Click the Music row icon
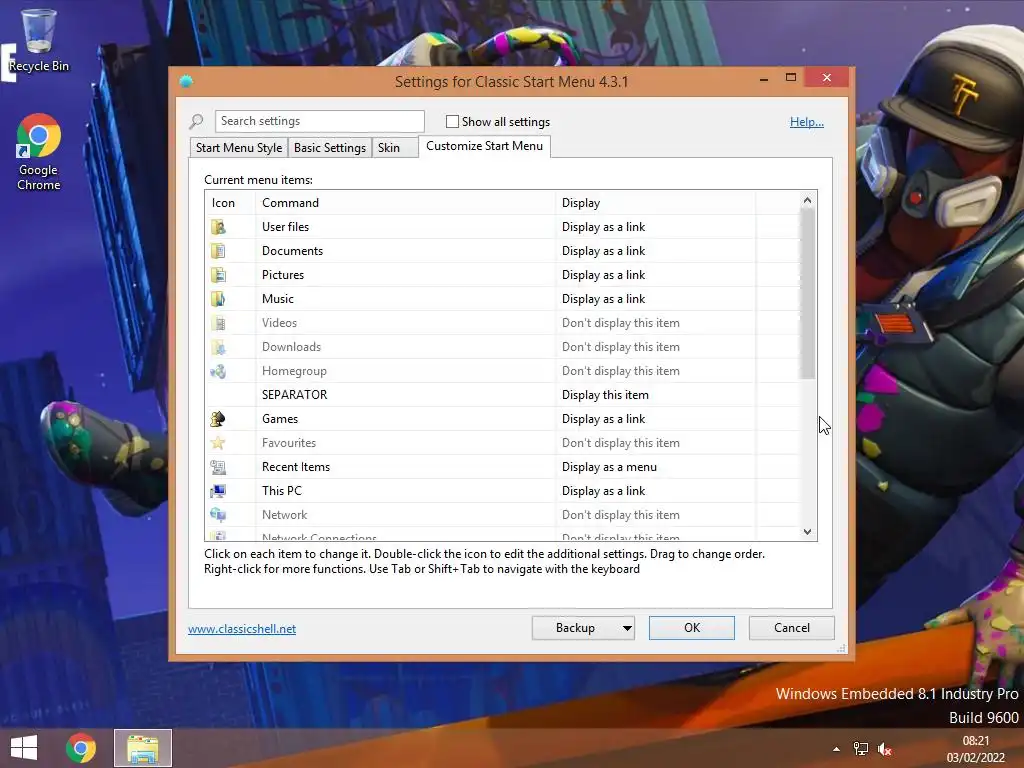 (x=218, y=299)
